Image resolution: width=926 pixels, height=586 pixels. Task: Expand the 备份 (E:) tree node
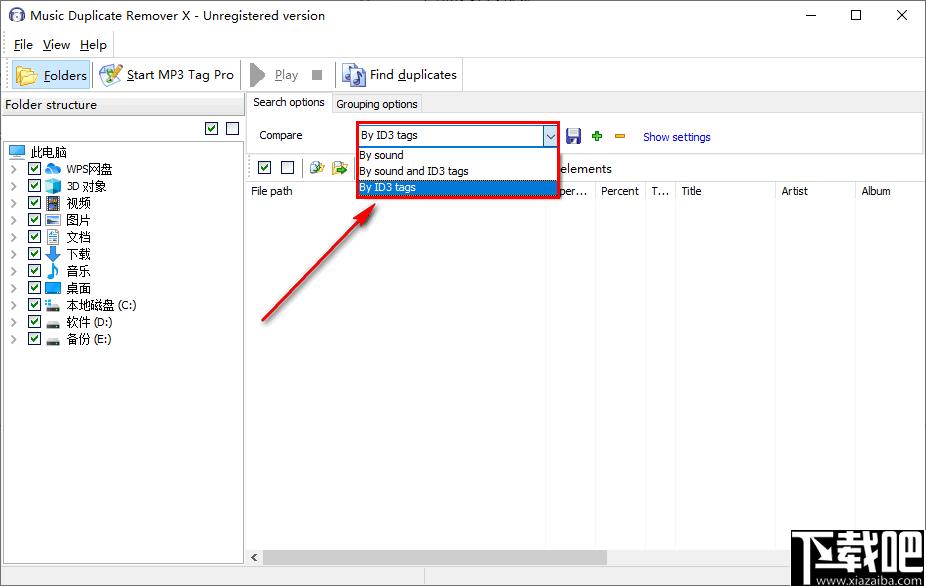click(x=14, y=339)
